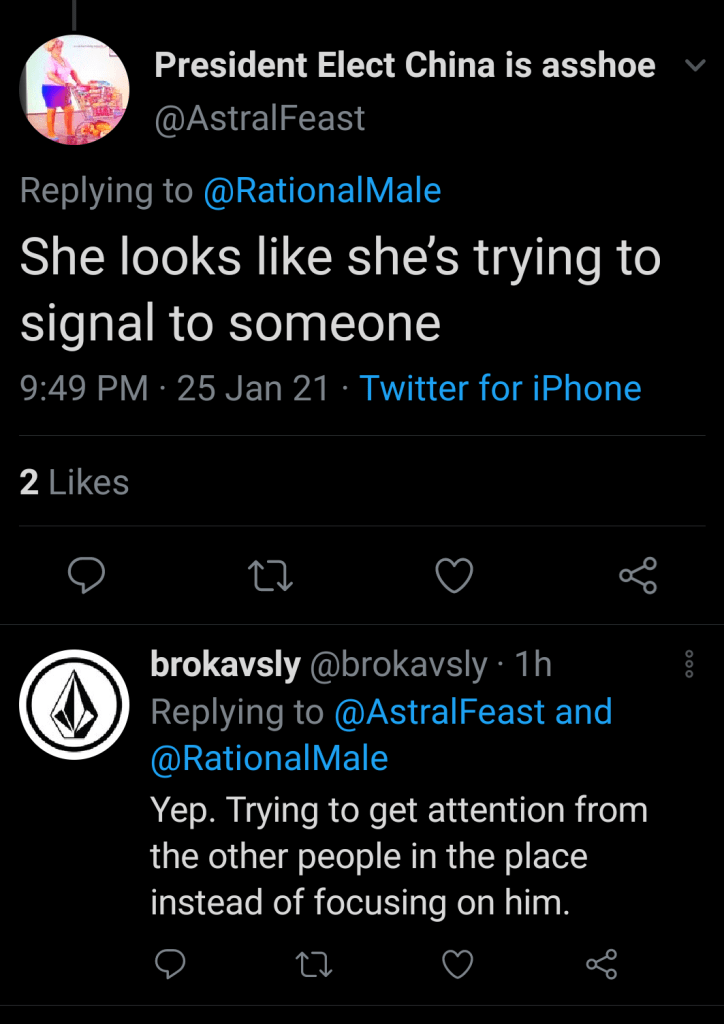Reply to the AstralFeast tweet

(x=87, y=575)
